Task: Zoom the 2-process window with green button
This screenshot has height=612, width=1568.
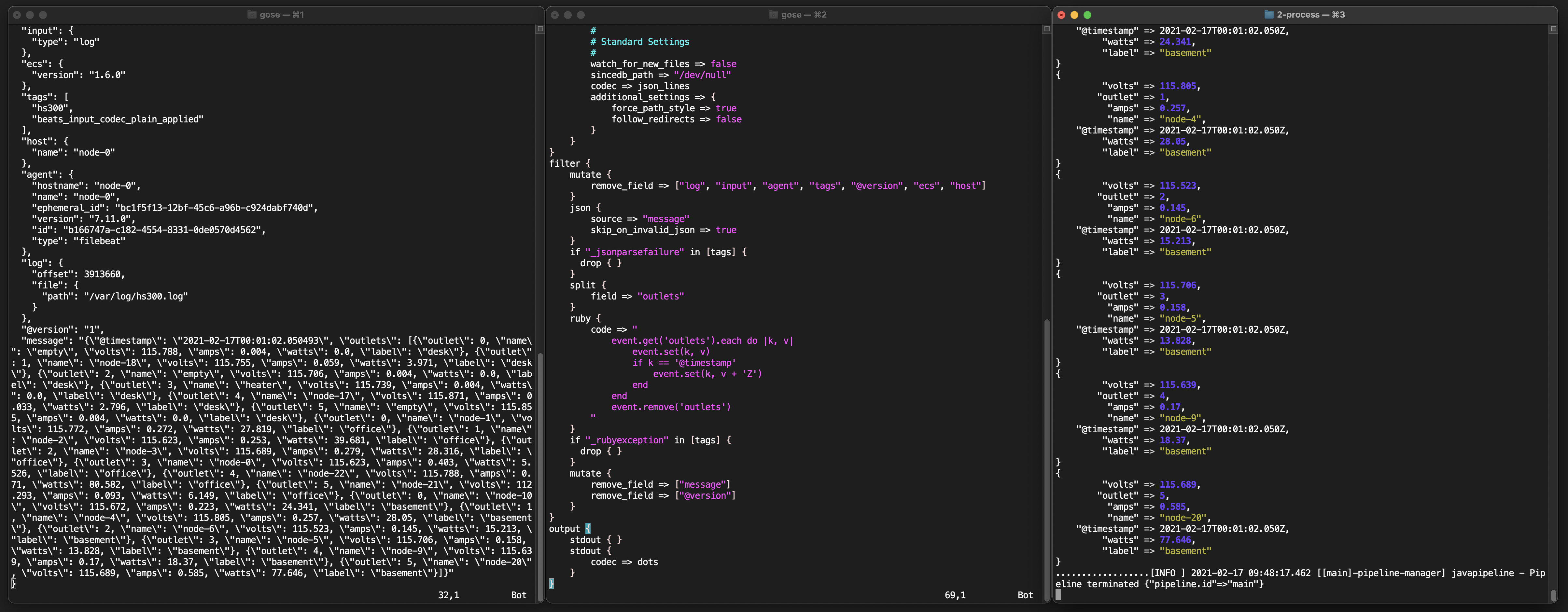Action: 1087,15
